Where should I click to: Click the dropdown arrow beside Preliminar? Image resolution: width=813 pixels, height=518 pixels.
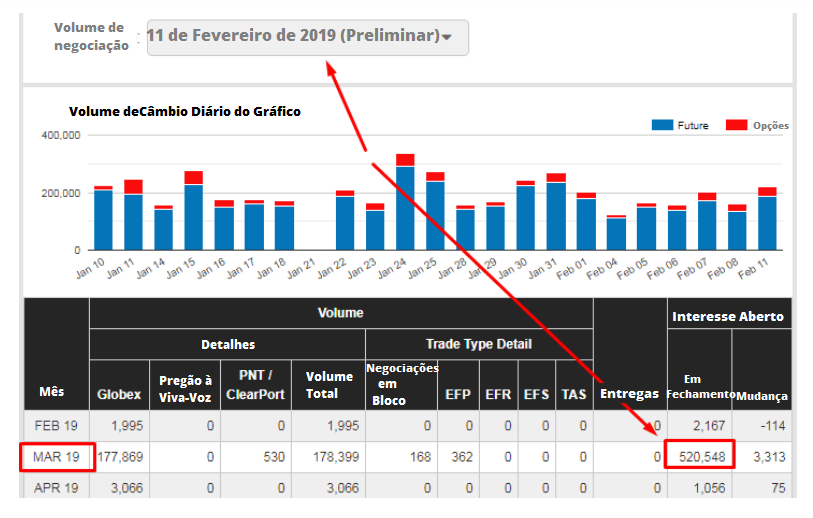[x=447, y=37]
